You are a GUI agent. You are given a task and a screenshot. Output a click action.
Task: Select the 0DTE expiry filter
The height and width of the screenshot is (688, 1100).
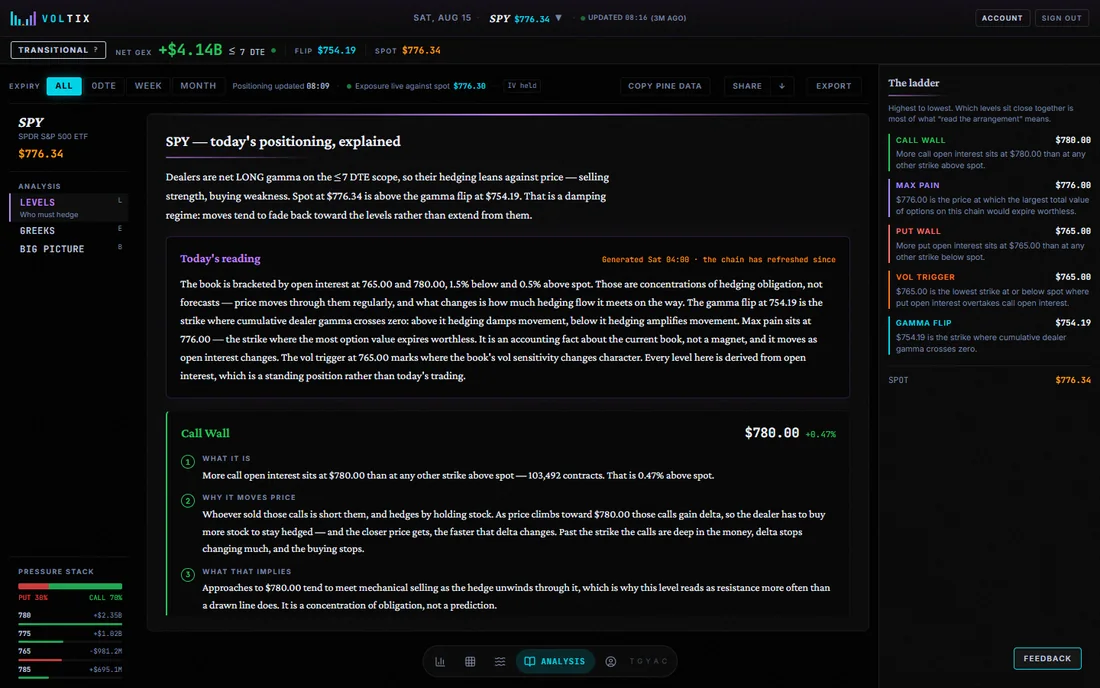tap(104, 86)
